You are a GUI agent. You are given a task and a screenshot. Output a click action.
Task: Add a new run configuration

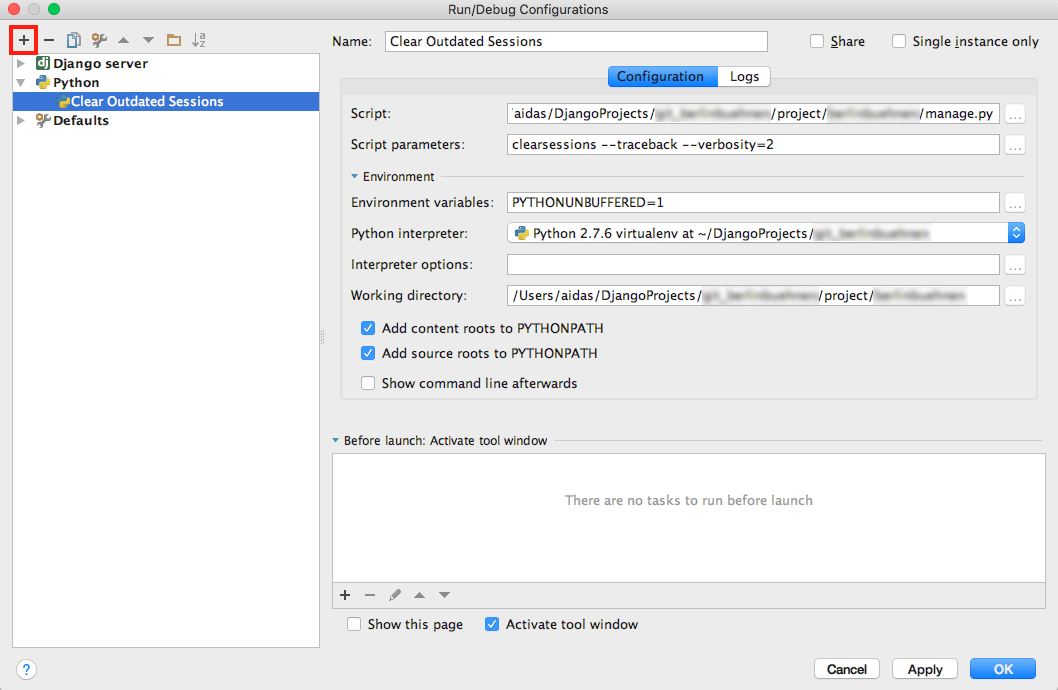pos(24,40)
